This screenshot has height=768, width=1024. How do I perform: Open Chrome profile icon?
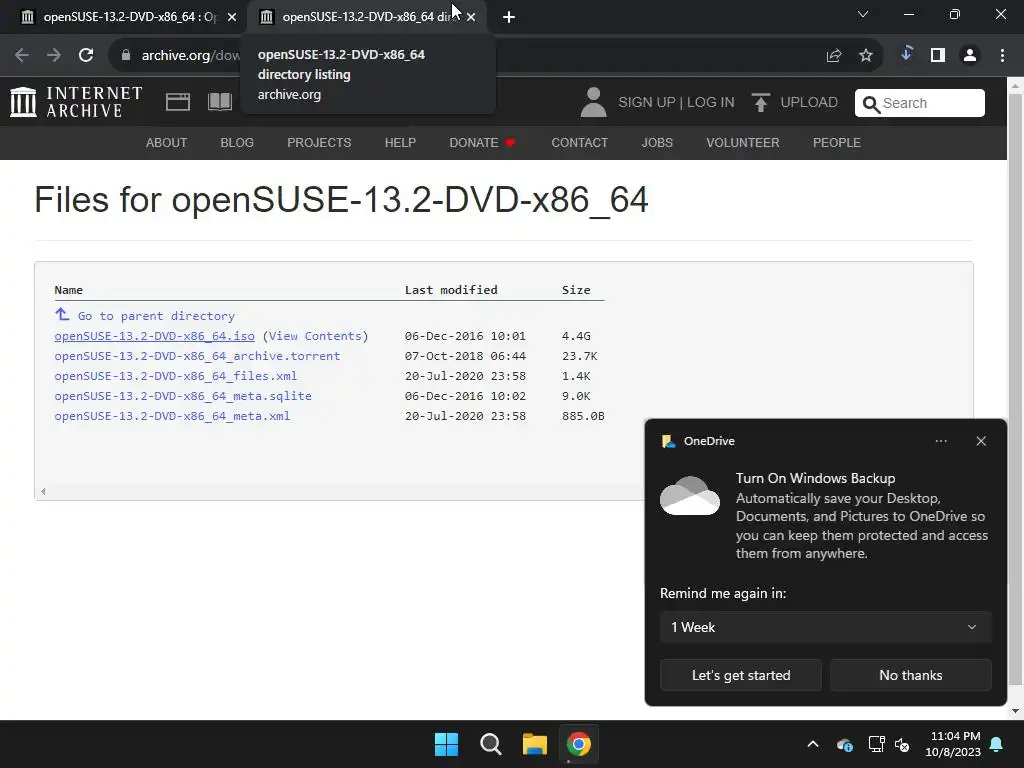tap(970, 56)
